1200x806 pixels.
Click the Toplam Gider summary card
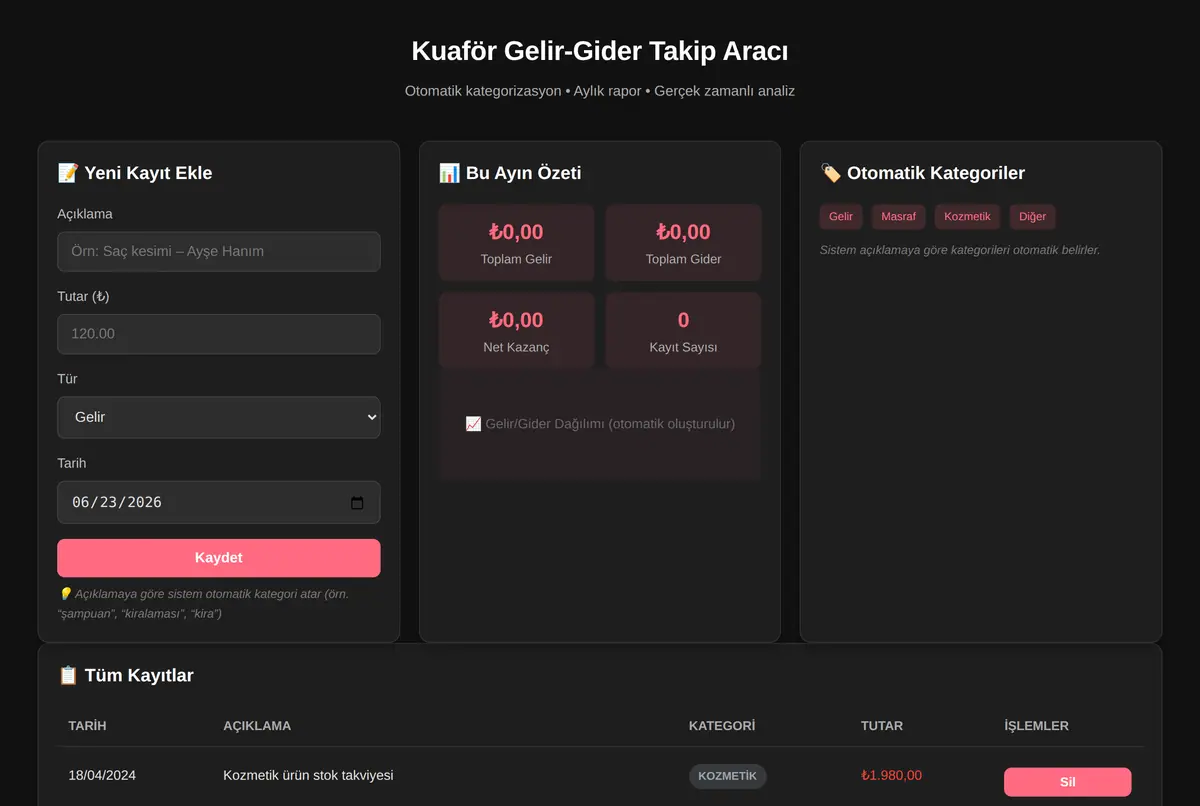pos(683,243)
